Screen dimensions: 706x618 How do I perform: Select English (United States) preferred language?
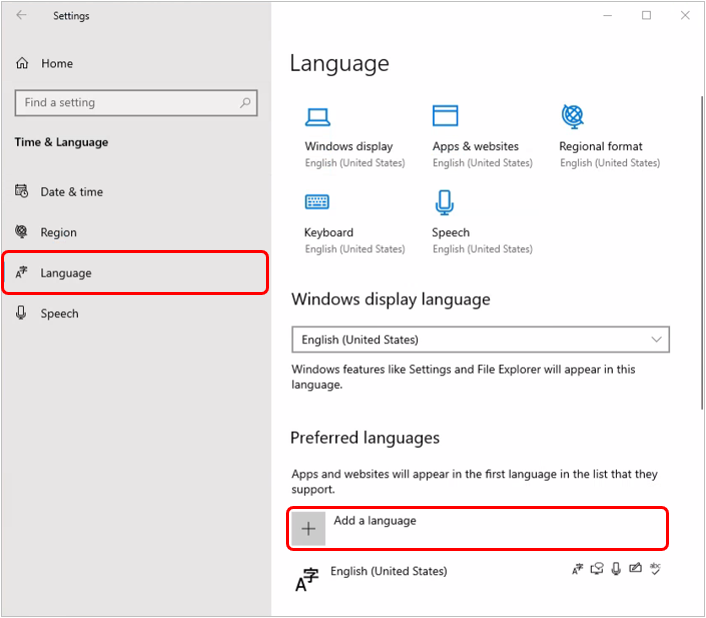pos(480,577)
